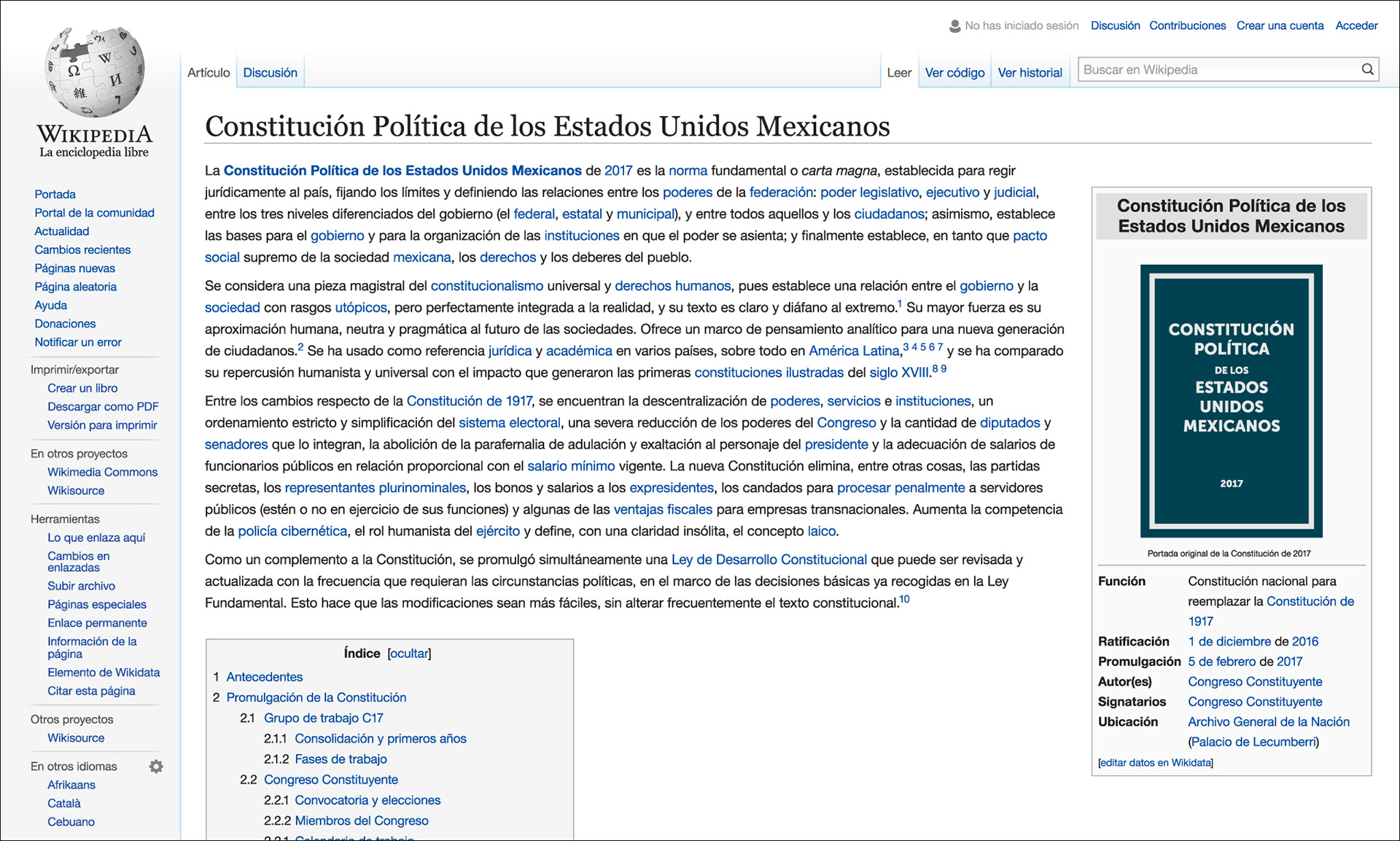The width and height of the screenshot is (1400, 841).
Task: Go to 'Página aleatoria'
Action: (x=75, y=287)
